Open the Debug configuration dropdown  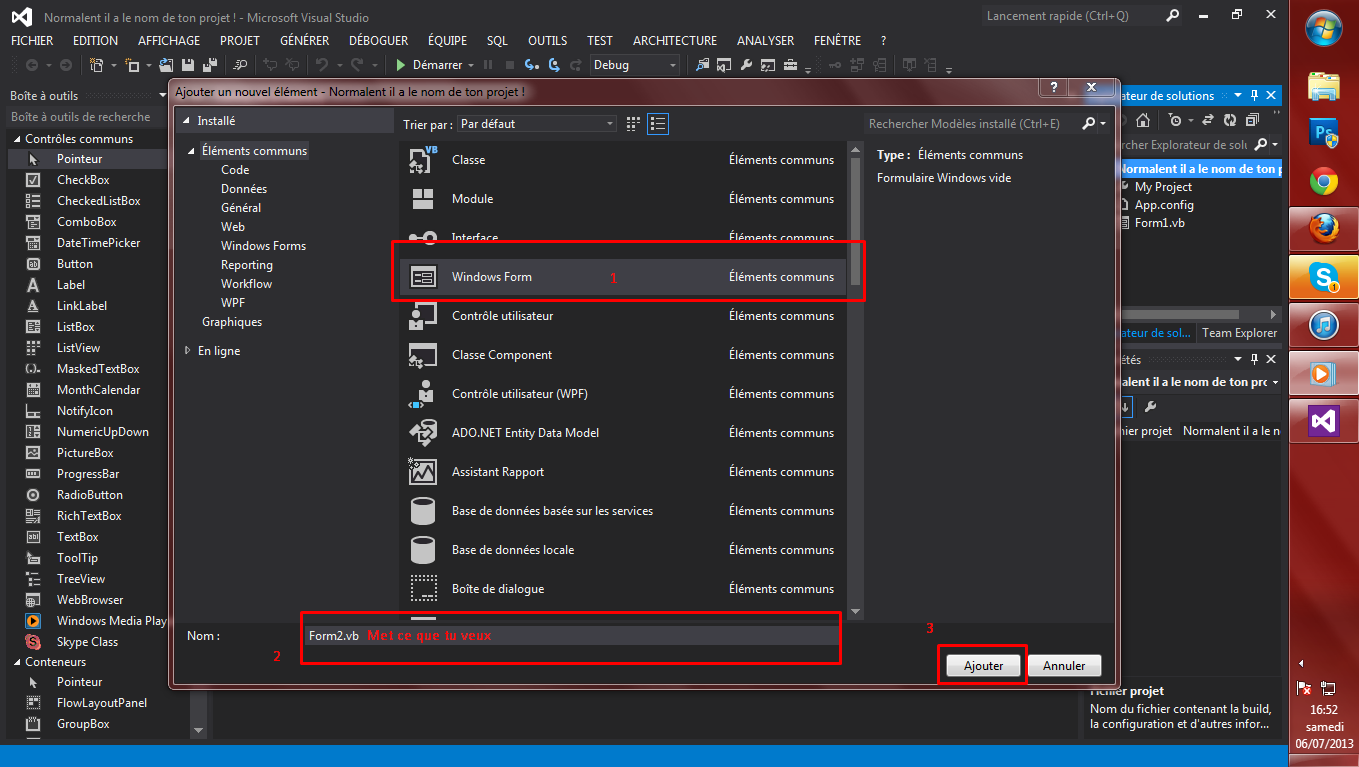[x=635, y=65]
